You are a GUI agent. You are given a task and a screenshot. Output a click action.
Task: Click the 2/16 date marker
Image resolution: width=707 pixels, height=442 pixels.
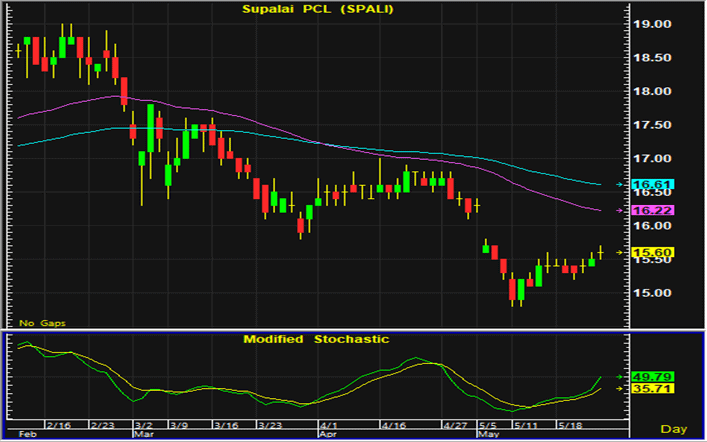tap(59, 425)
